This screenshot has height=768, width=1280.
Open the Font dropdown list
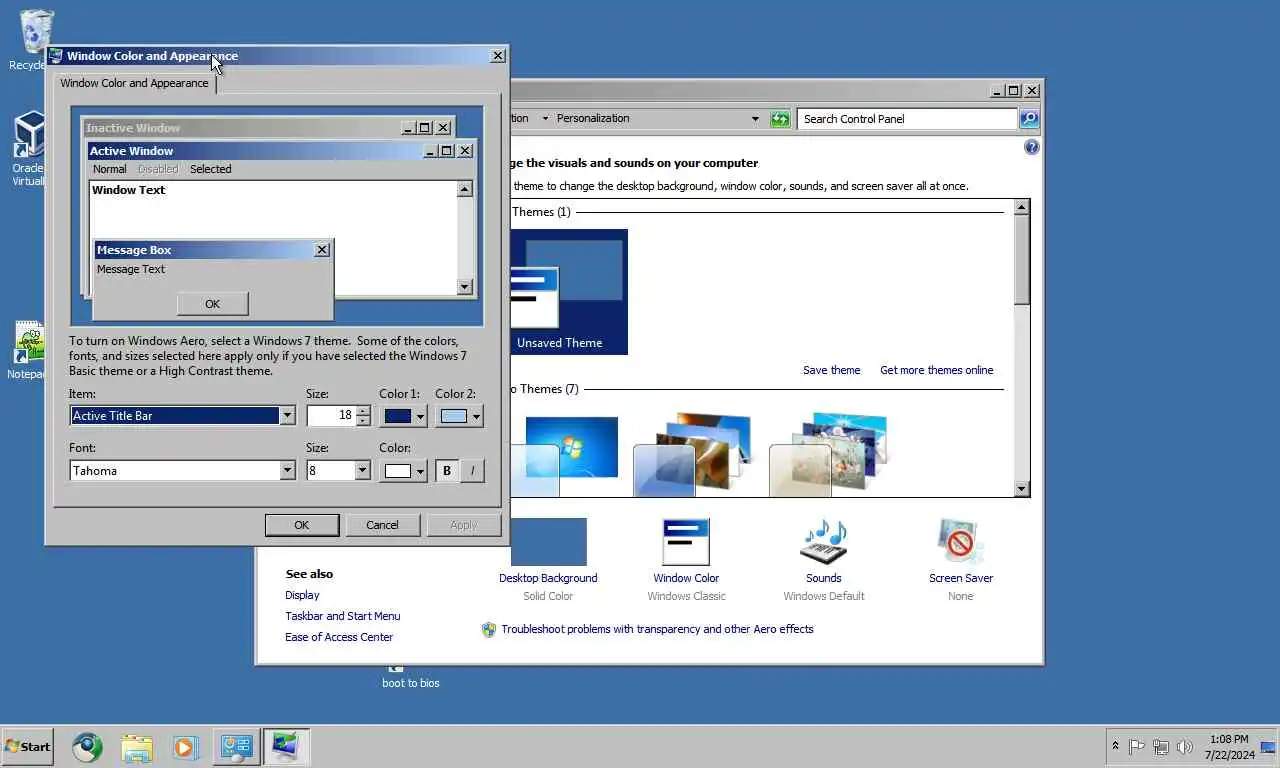287,470
